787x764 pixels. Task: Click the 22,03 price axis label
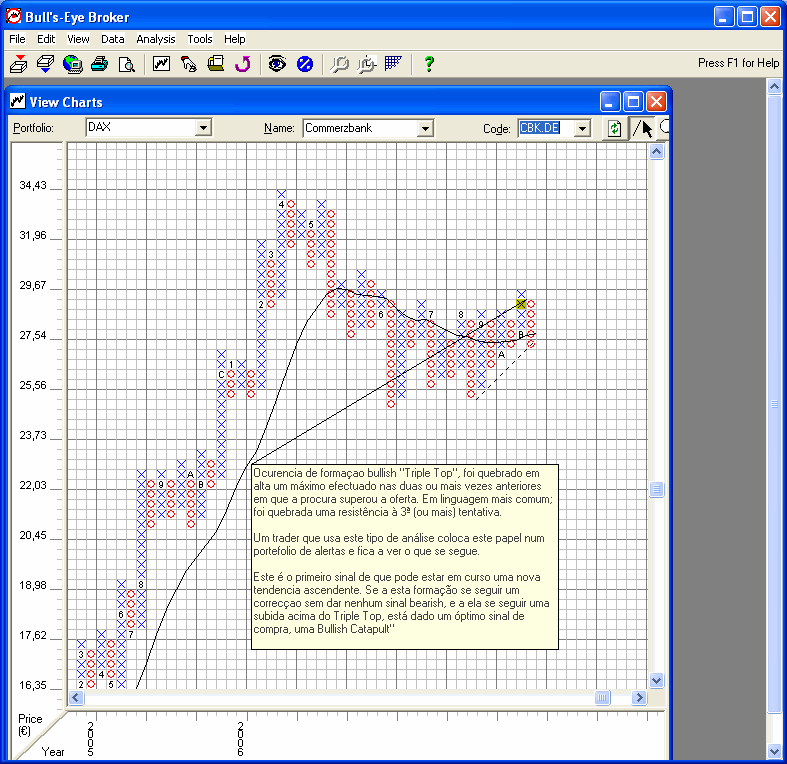pyautogui.click(x=33, y=485)
